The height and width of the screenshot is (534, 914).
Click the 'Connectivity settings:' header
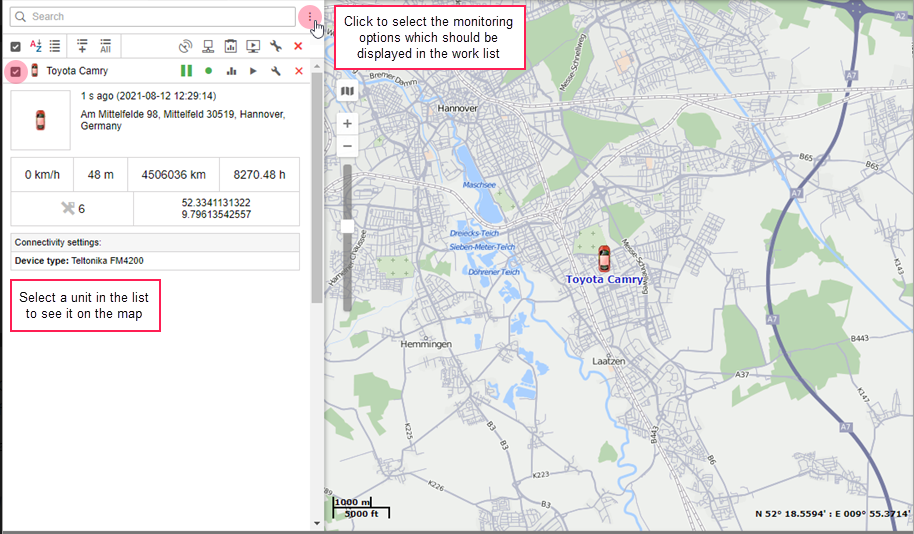tap(155, 243)
